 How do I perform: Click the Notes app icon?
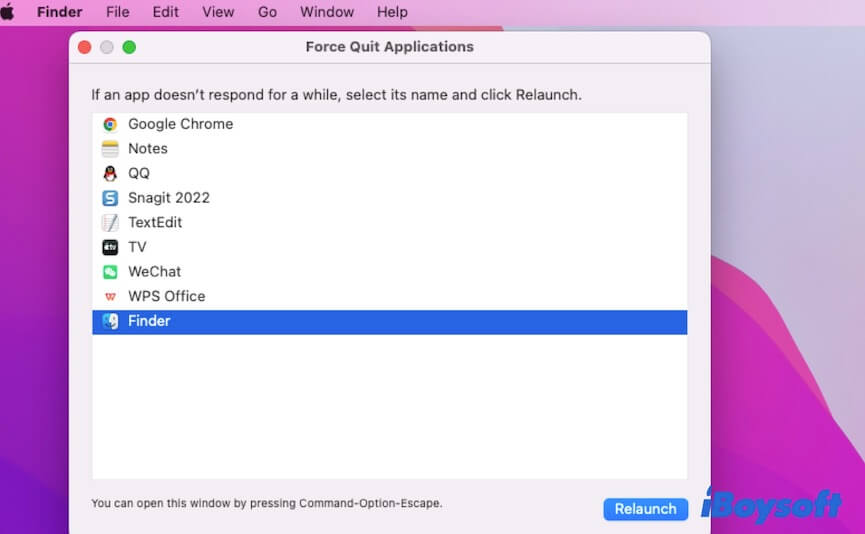(110, 149)
